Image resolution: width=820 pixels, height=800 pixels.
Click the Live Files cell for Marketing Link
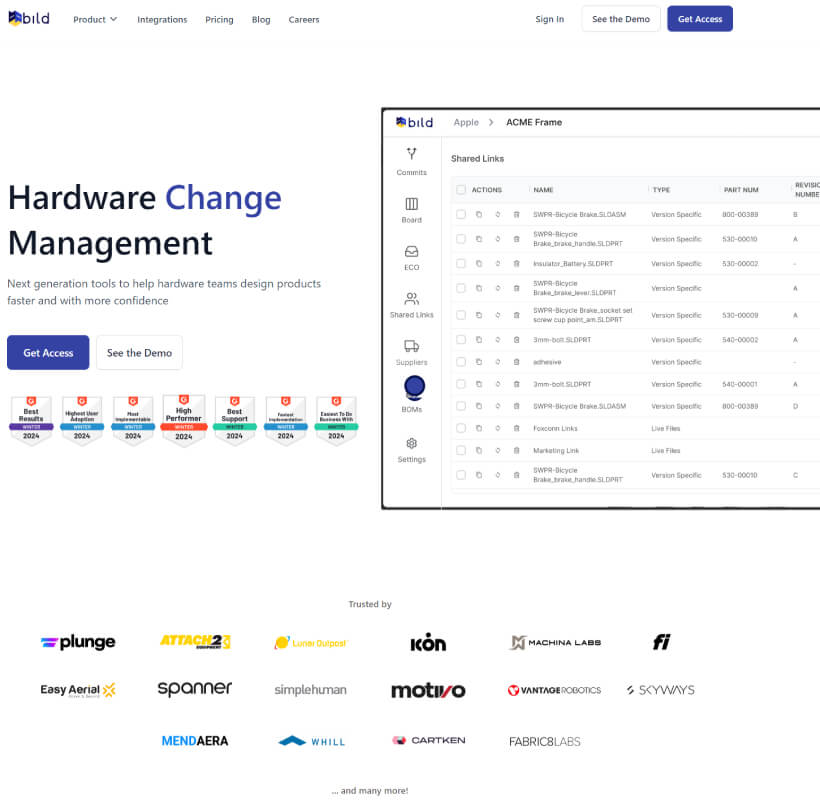pos(666,450)
